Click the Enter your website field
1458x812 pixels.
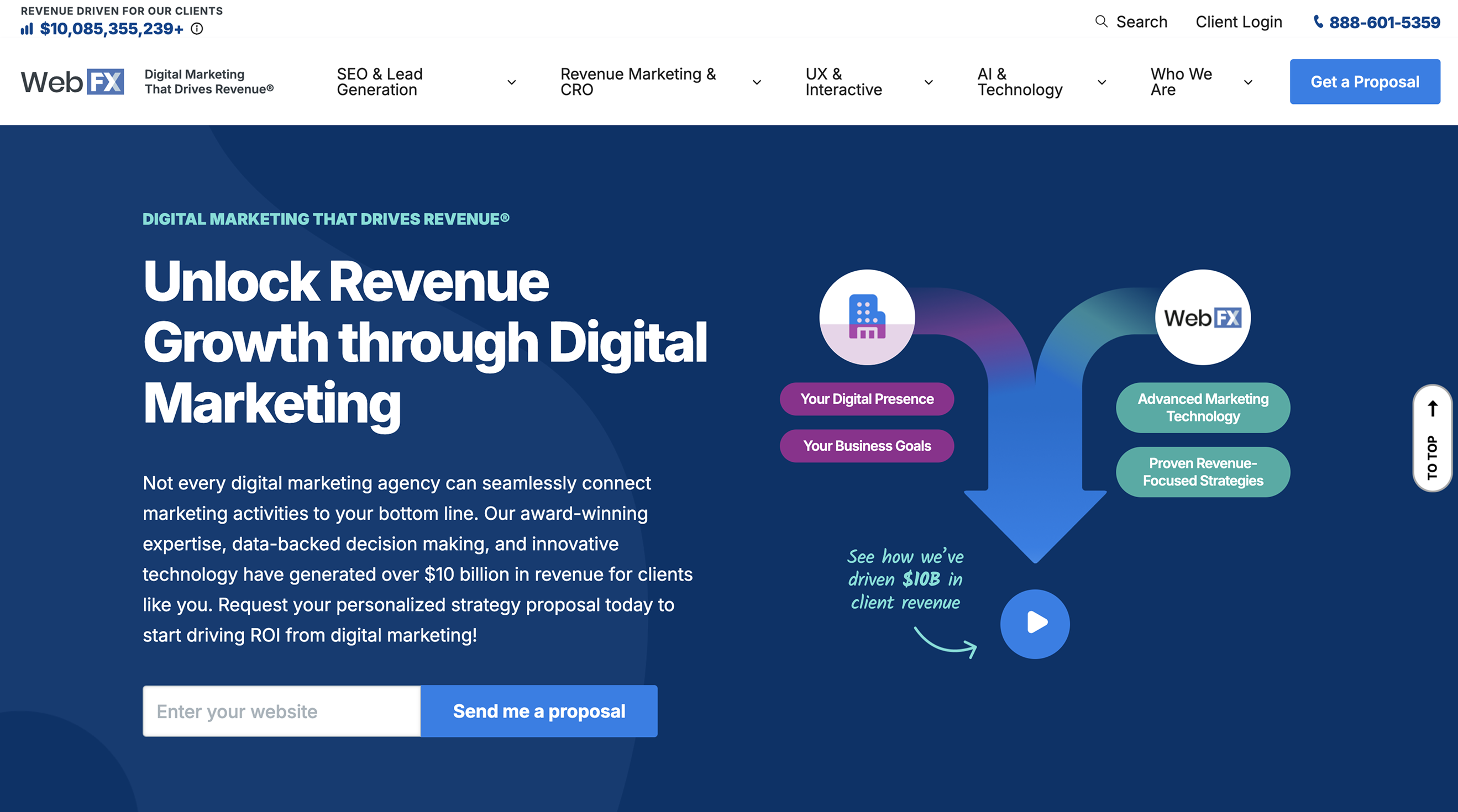click(281, 711)
